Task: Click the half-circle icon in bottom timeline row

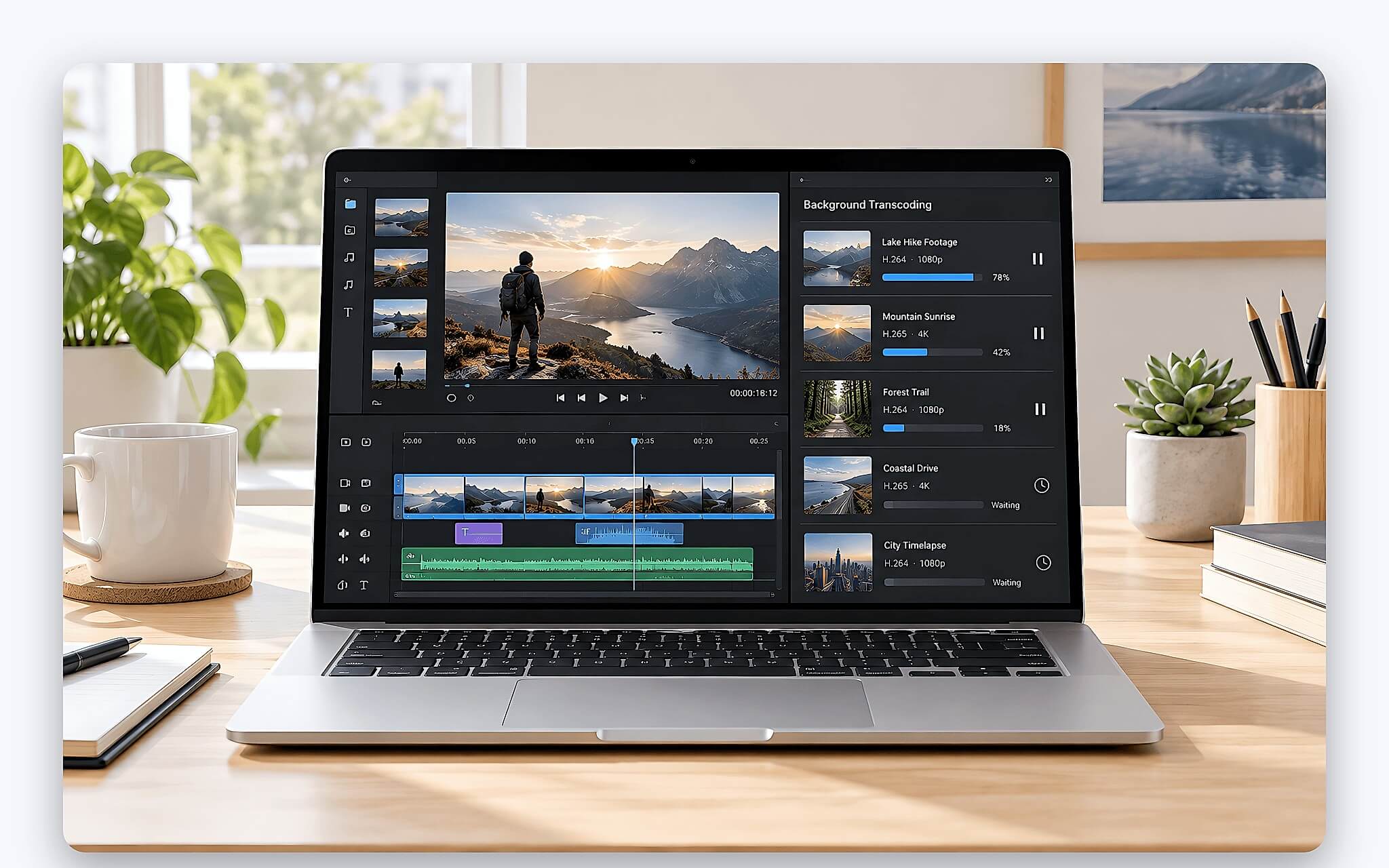Action: (343, 585)
